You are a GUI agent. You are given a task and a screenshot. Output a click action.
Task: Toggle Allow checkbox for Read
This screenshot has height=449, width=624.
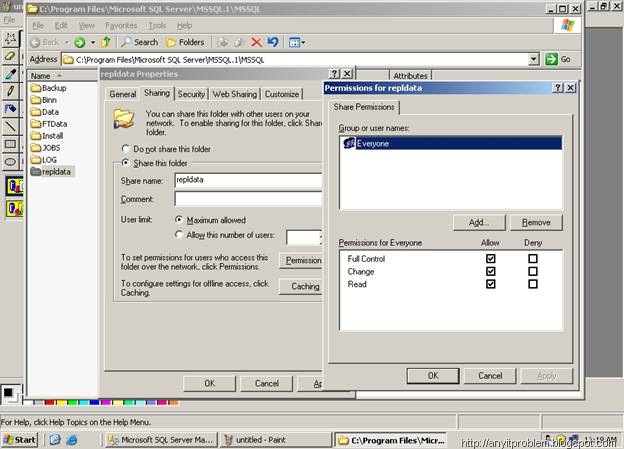point(490,284)
